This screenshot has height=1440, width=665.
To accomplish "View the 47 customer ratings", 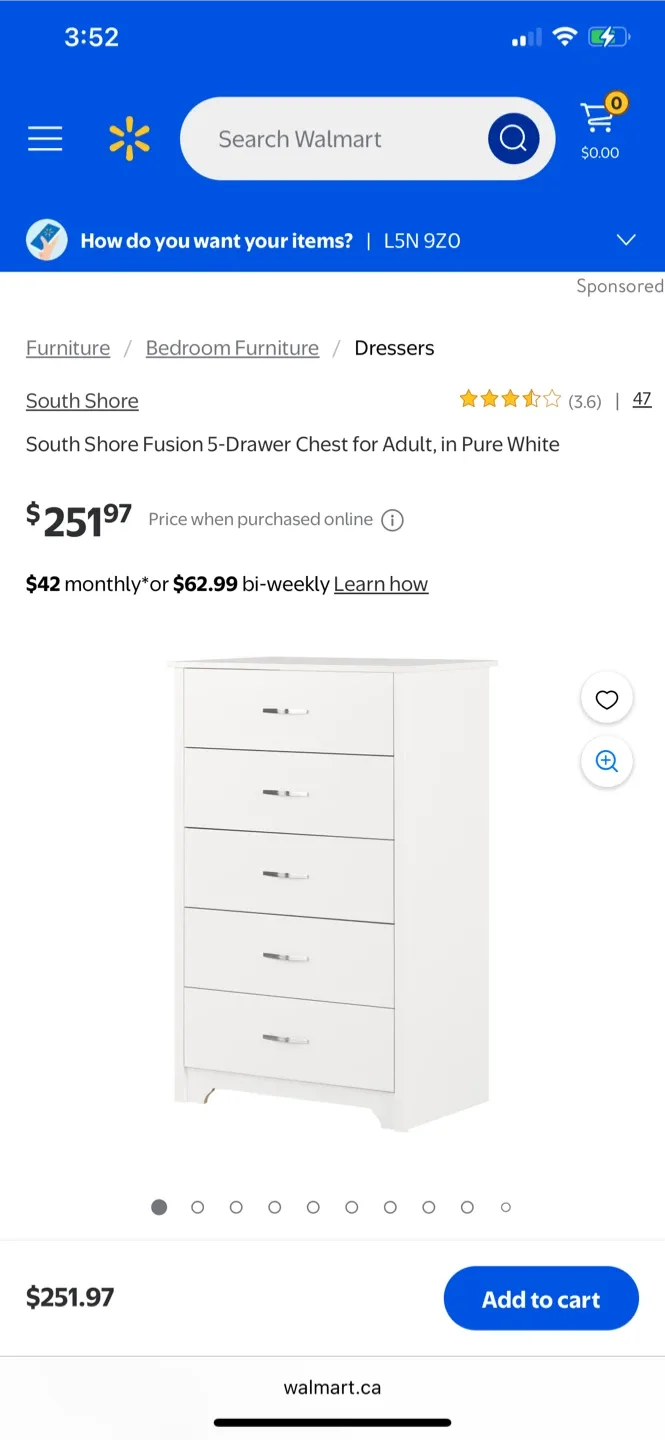I will tap(641, 399).
